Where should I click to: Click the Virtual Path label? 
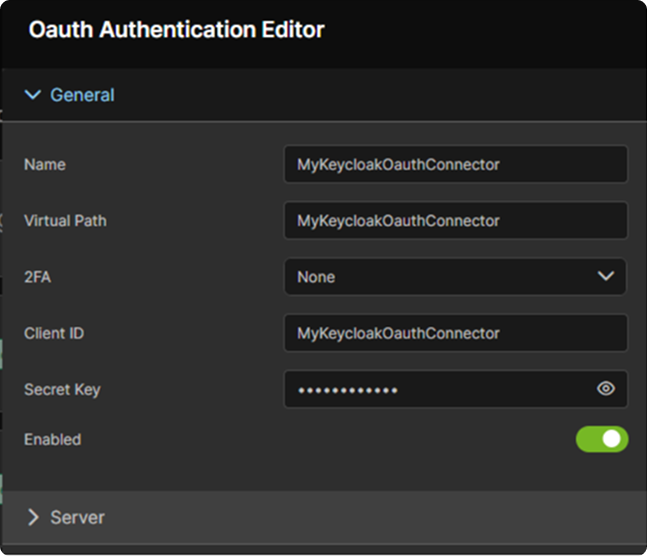(x=65, y=220)
